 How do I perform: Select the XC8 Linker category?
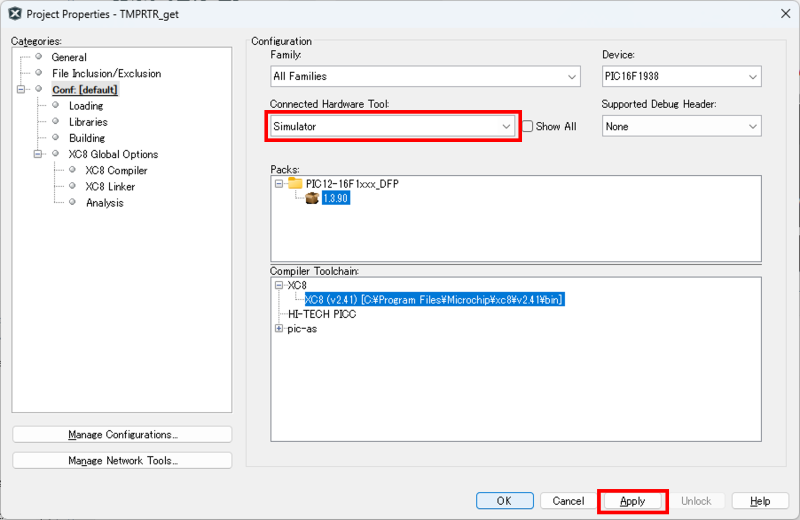[110, 187]
